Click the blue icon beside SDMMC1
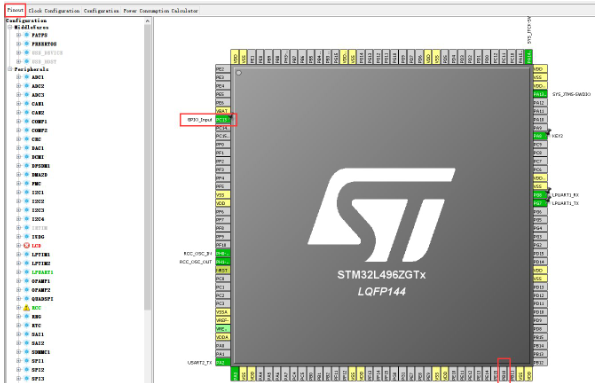 [27, 352]
